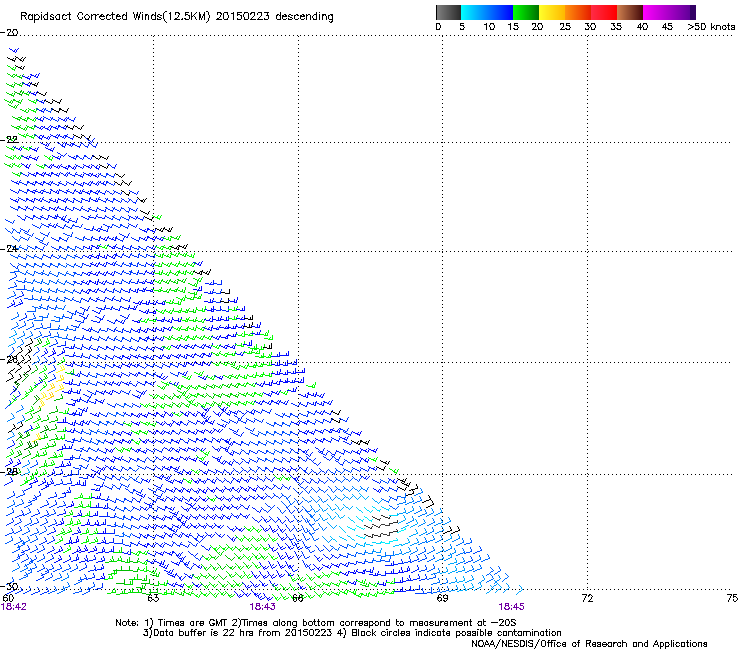Click the '-20' latitude axis label
The image size is (740, 650).
pyautogui.click(x=9, y=32)
